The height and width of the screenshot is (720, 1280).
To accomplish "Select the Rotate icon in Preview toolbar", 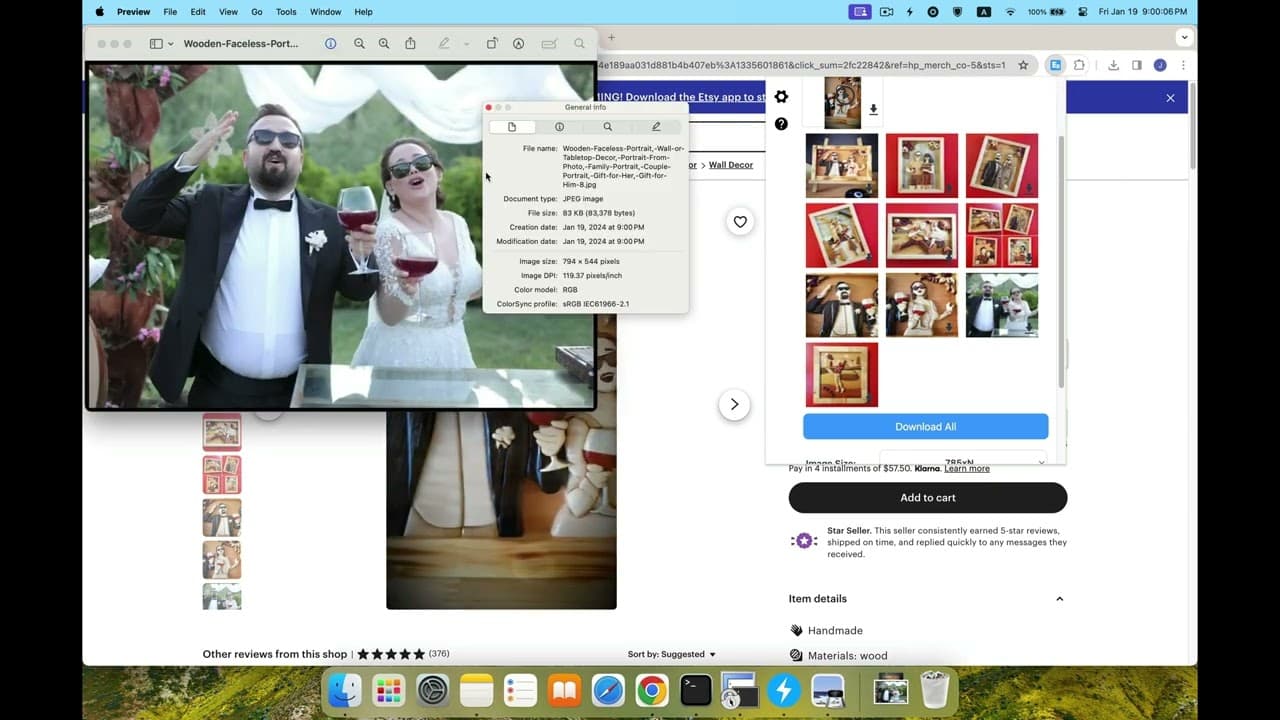I will 492,44.
